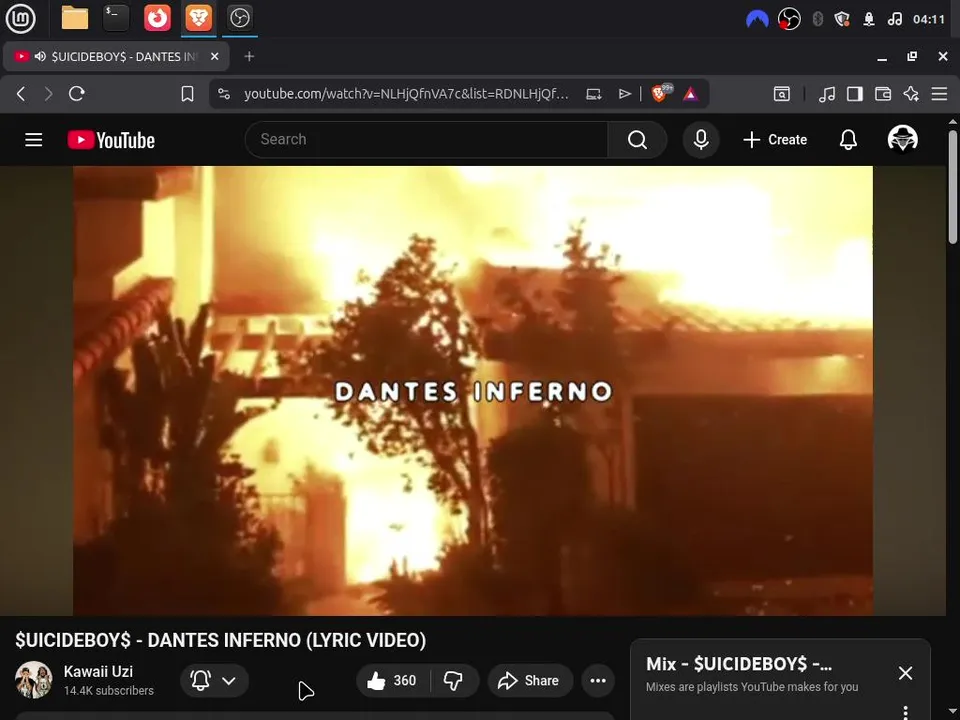Close the Mix - $UICIDEBOY$ playlist panel

click(905, 673)
